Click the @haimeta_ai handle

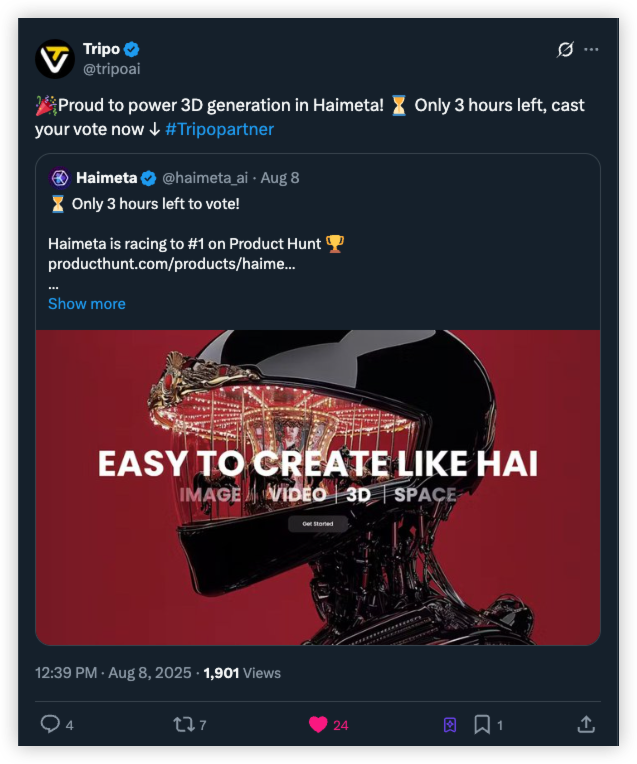(x=205, y=178)
